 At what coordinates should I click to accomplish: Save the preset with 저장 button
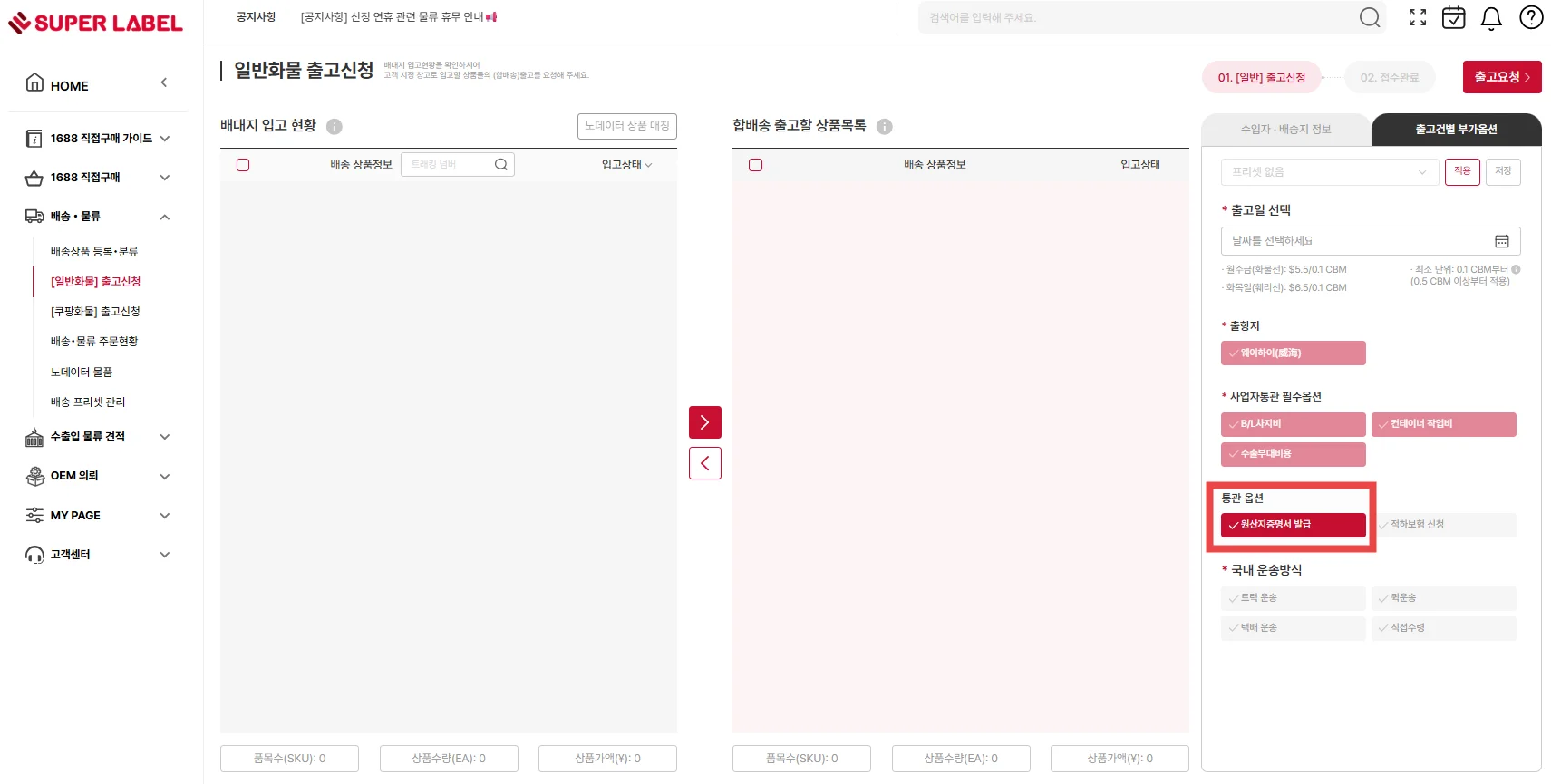(x=1503, y=171)
